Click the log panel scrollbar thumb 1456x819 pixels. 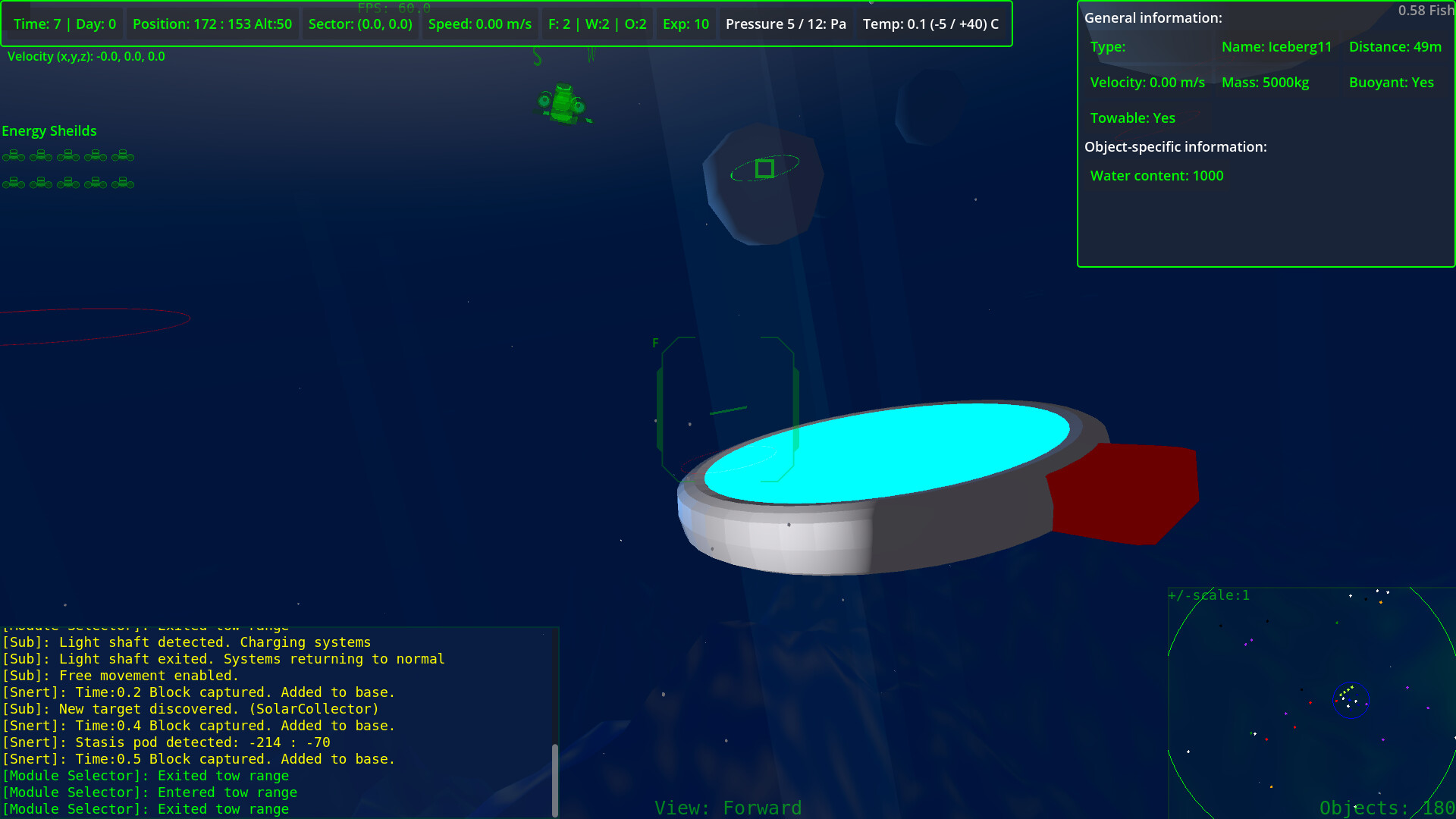(555, 780)
